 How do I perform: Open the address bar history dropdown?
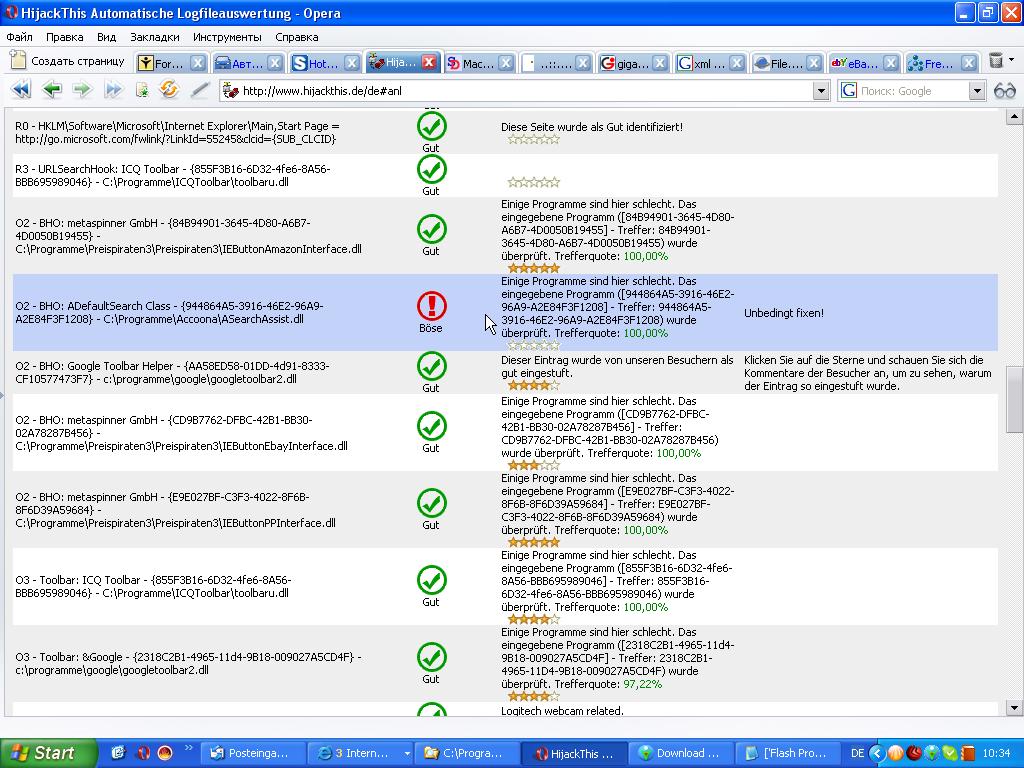(821, 91)
